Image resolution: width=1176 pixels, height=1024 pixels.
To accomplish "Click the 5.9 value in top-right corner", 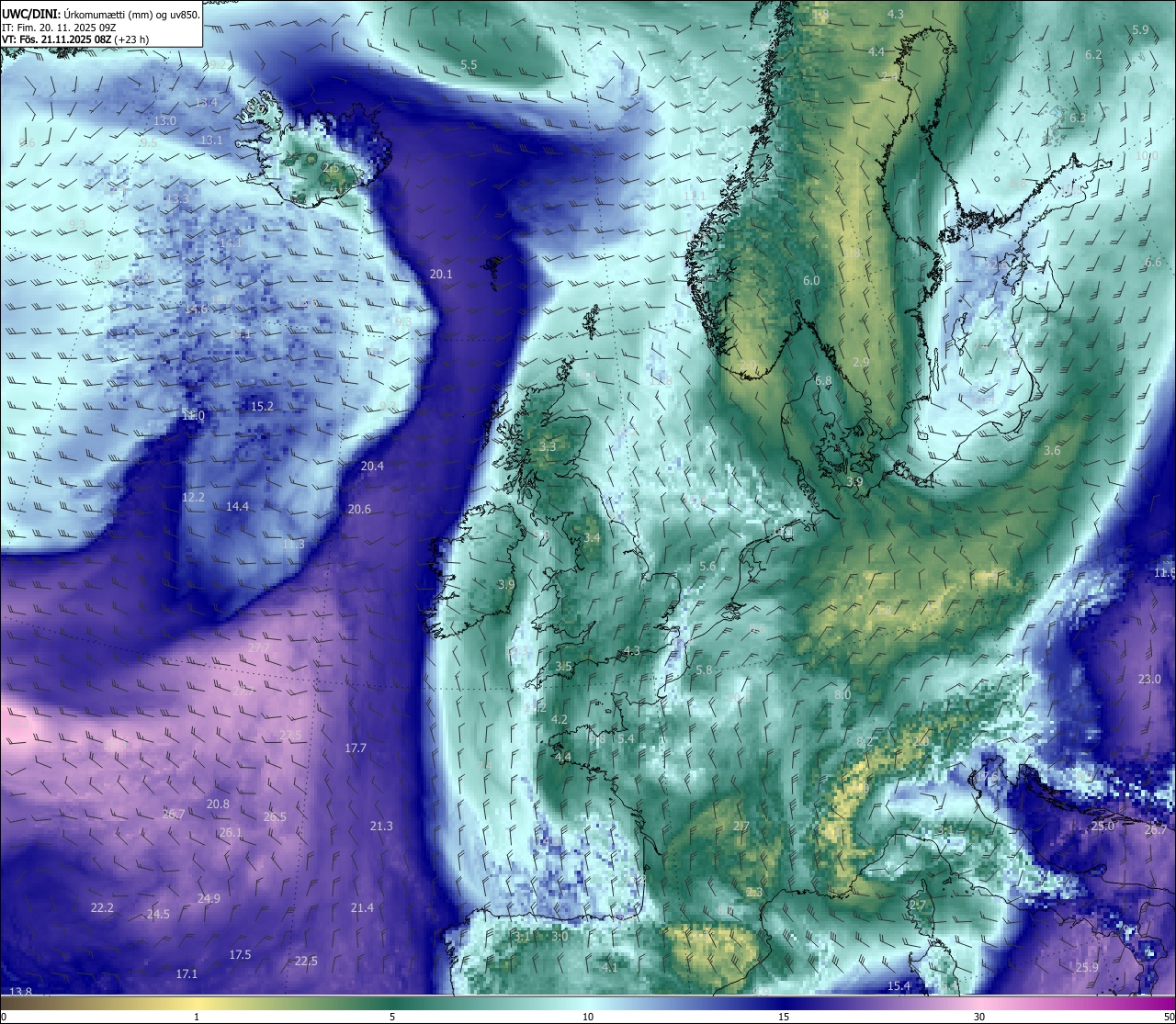I will point(1140,29).
